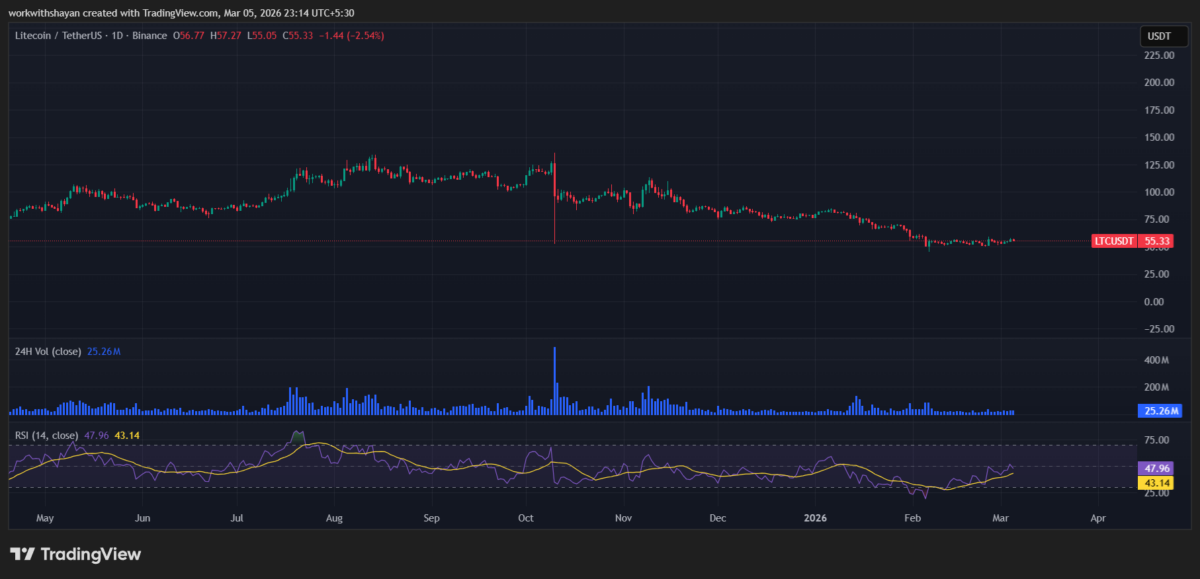Image resolution: width=1200 pixels, height=579 pixels.
Task: Click the 2026 label on the time axis
Action: point(817,519)
